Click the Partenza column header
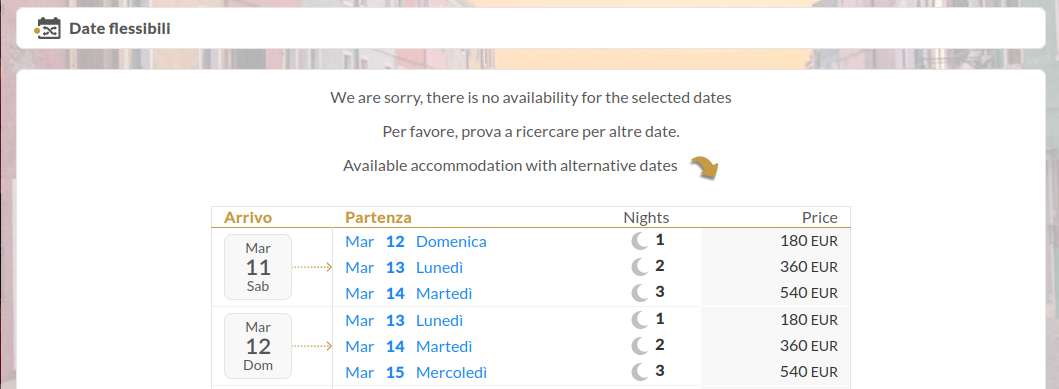1059x389 pixels. (378, 217)
